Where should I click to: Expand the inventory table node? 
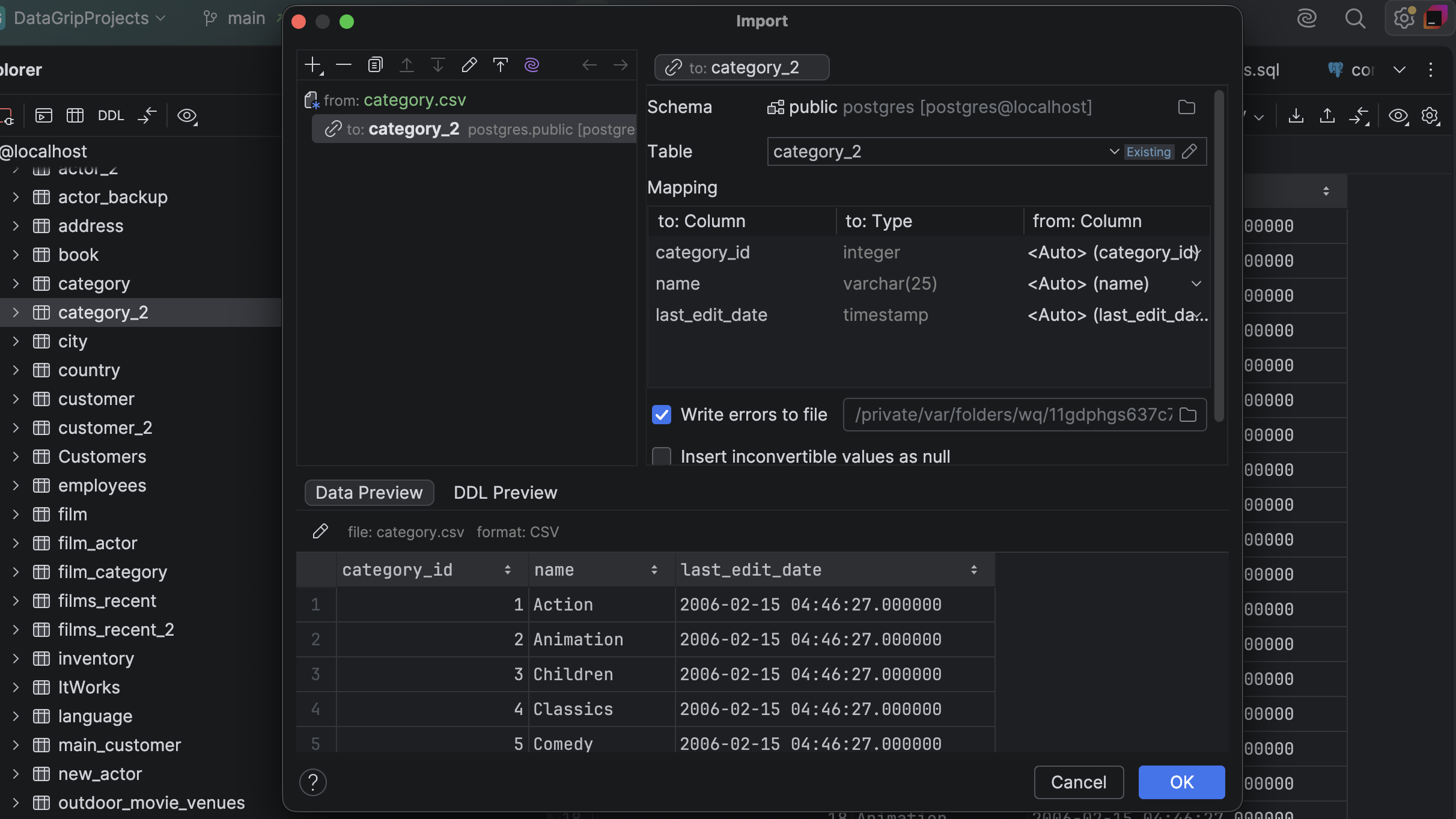coord(16,659)
